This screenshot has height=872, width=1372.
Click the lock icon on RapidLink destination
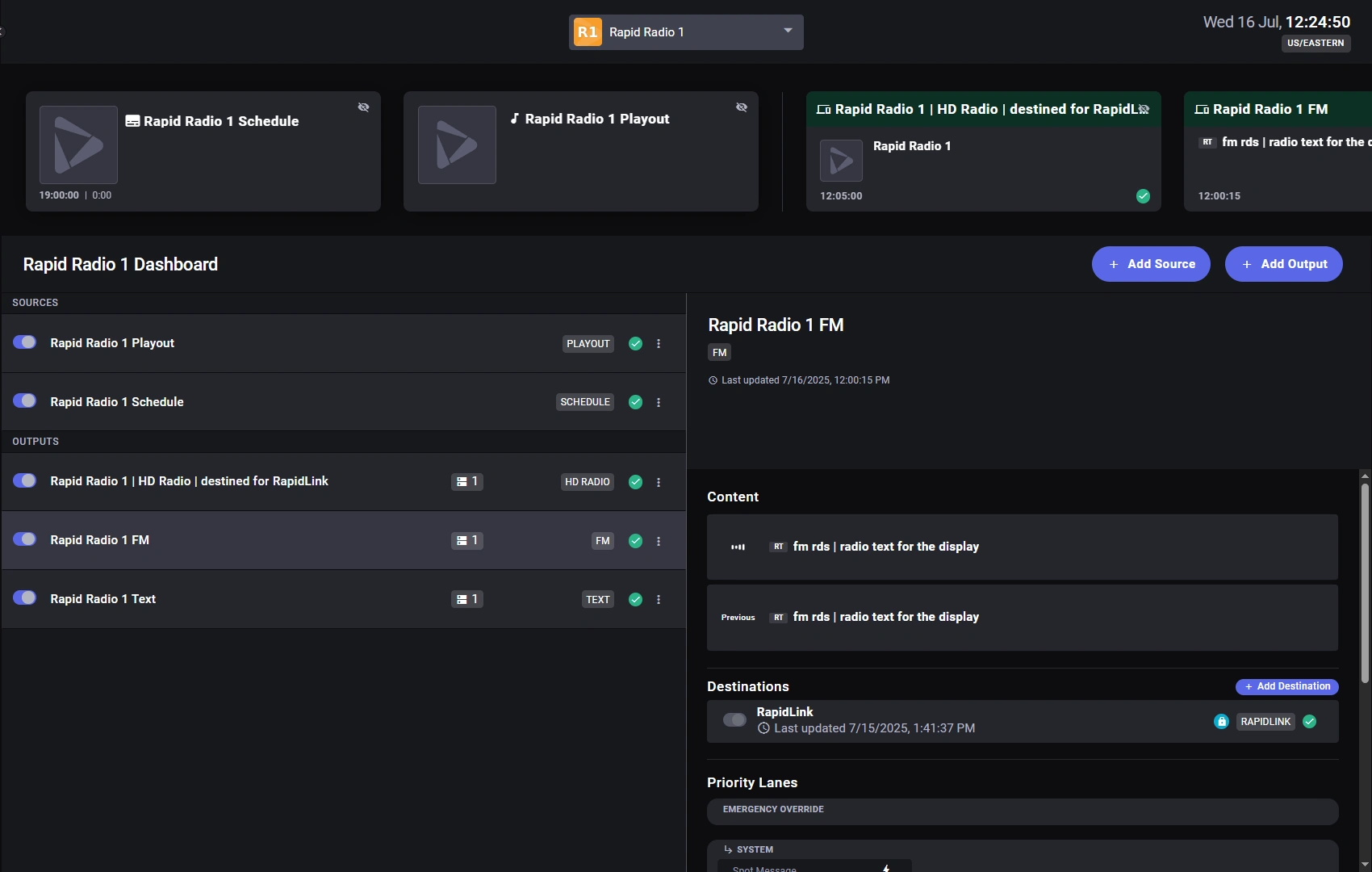tap(1221, 722)
